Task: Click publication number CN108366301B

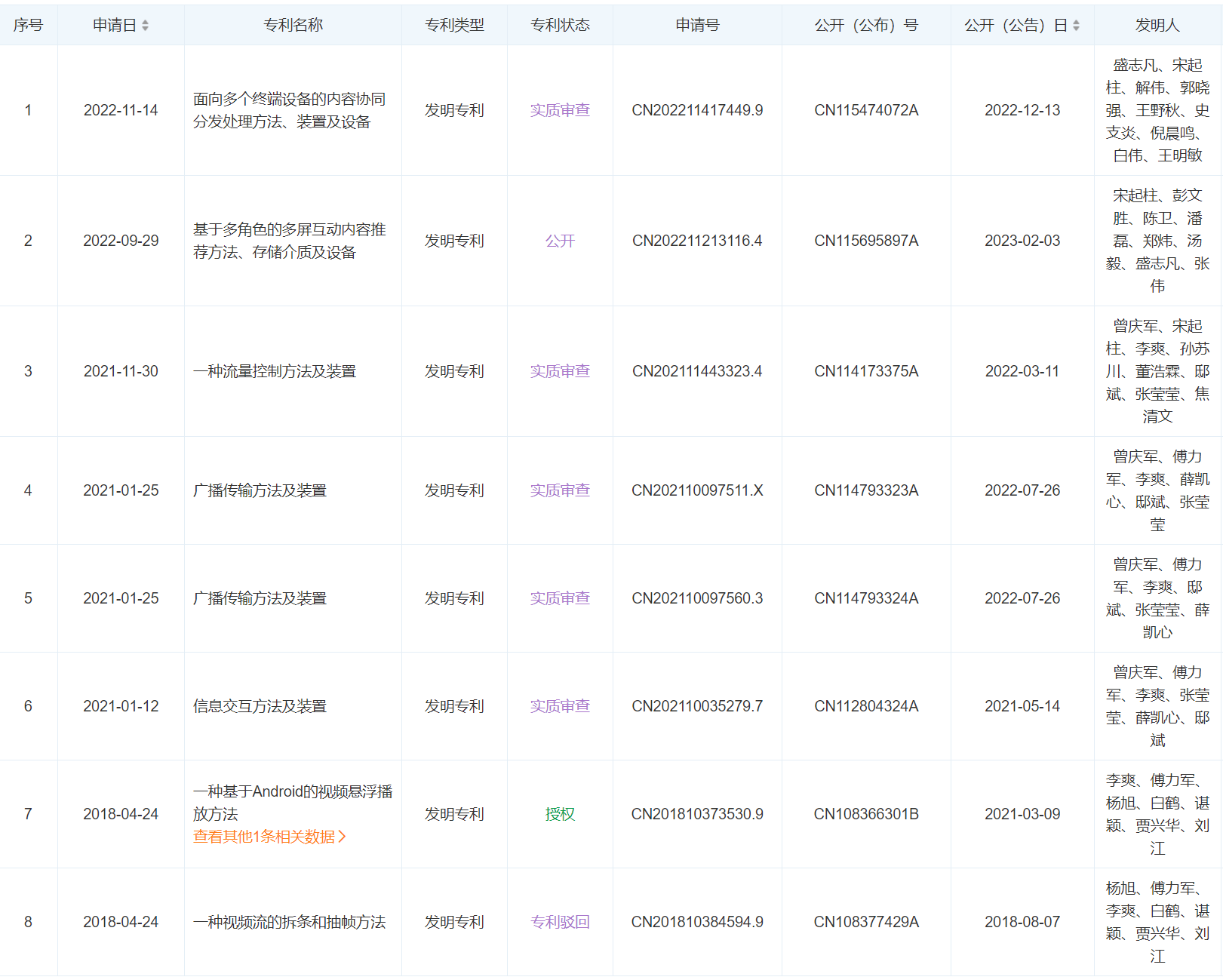Action: 866,814
